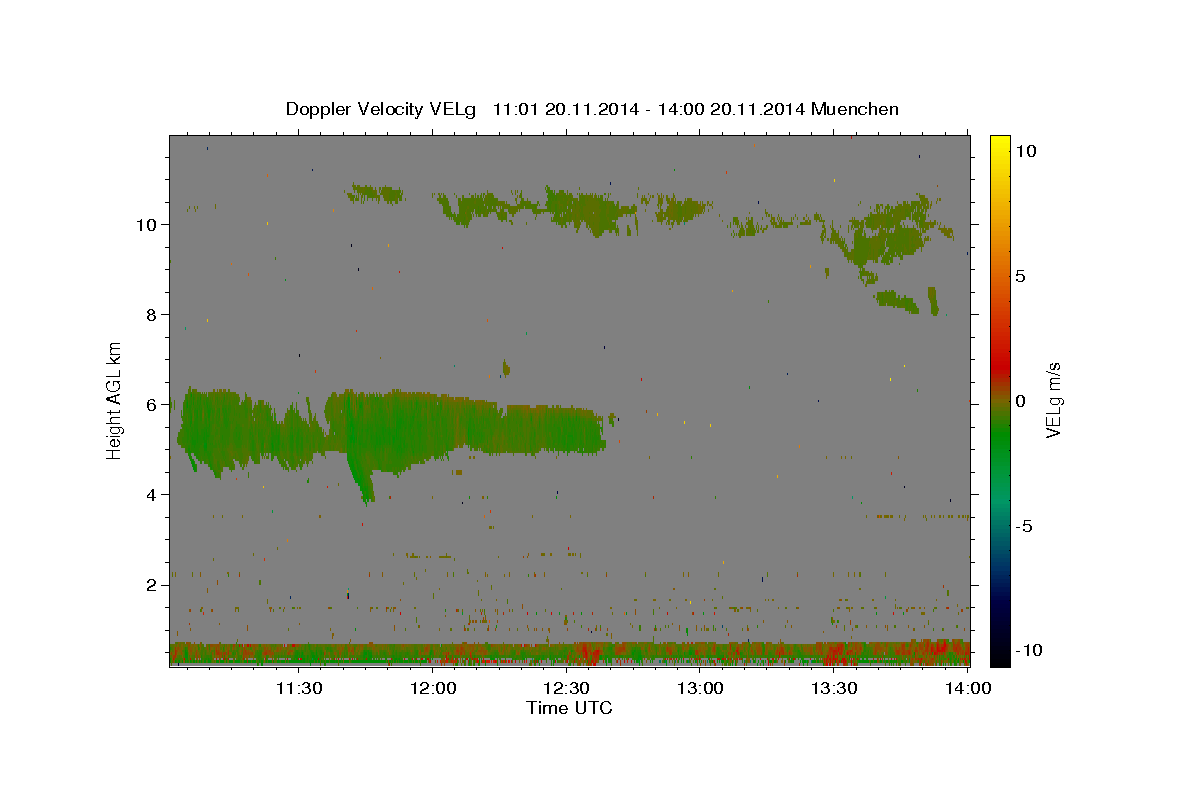Click the colorbar value -5 label
1200x800 pixels.
click(x=1022, y=525)
